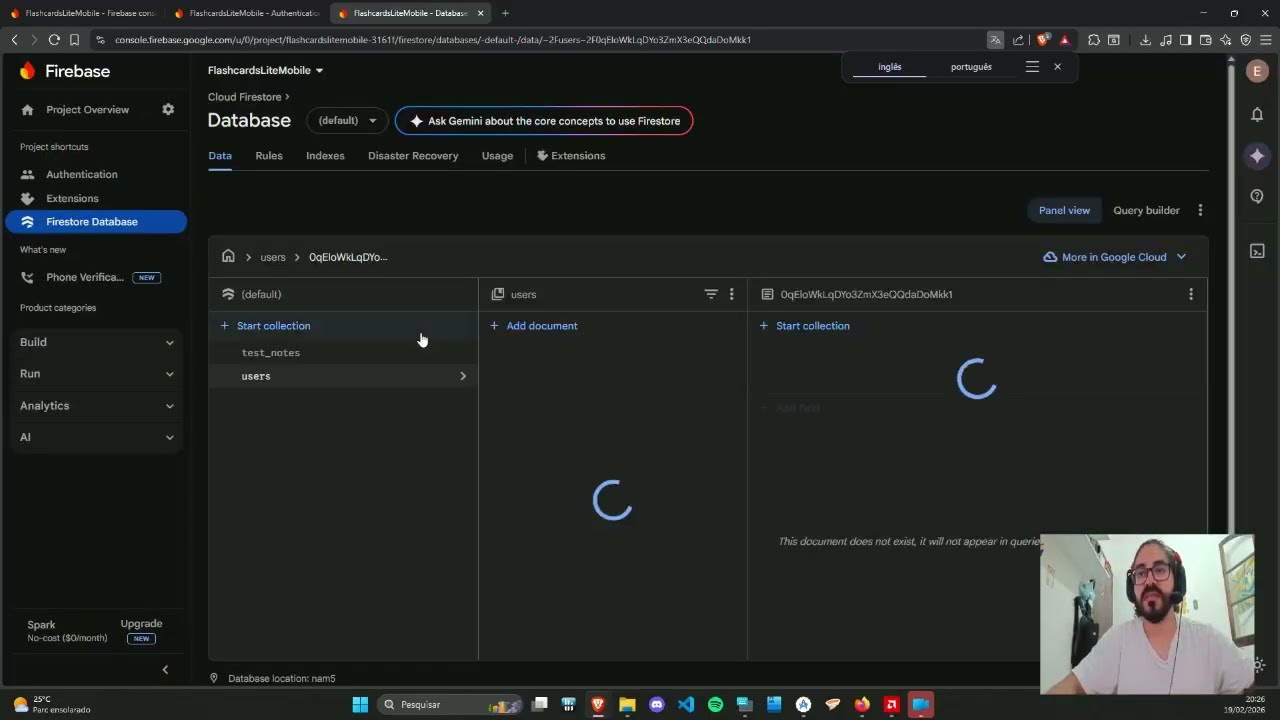Open three-dot menu beside Query builder

[x=1200, y=210]
